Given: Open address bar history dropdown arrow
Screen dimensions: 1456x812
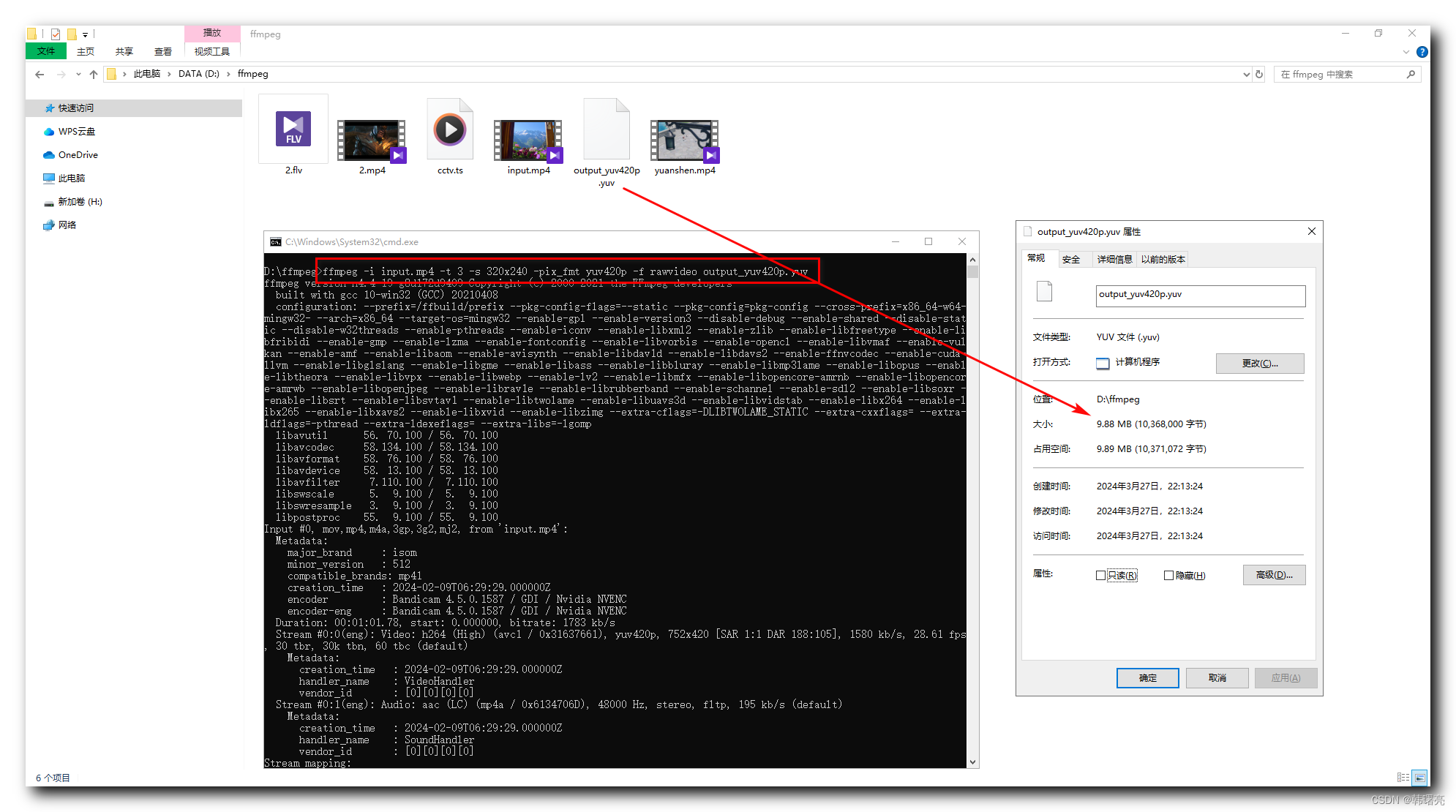Looking at the screenshot, I should [1246, 74].
